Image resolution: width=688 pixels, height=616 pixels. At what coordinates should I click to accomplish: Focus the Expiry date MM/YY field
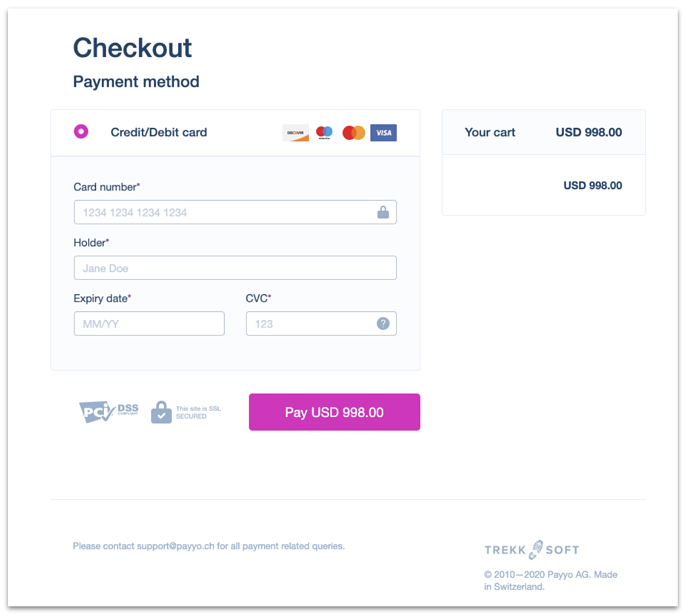149,323
